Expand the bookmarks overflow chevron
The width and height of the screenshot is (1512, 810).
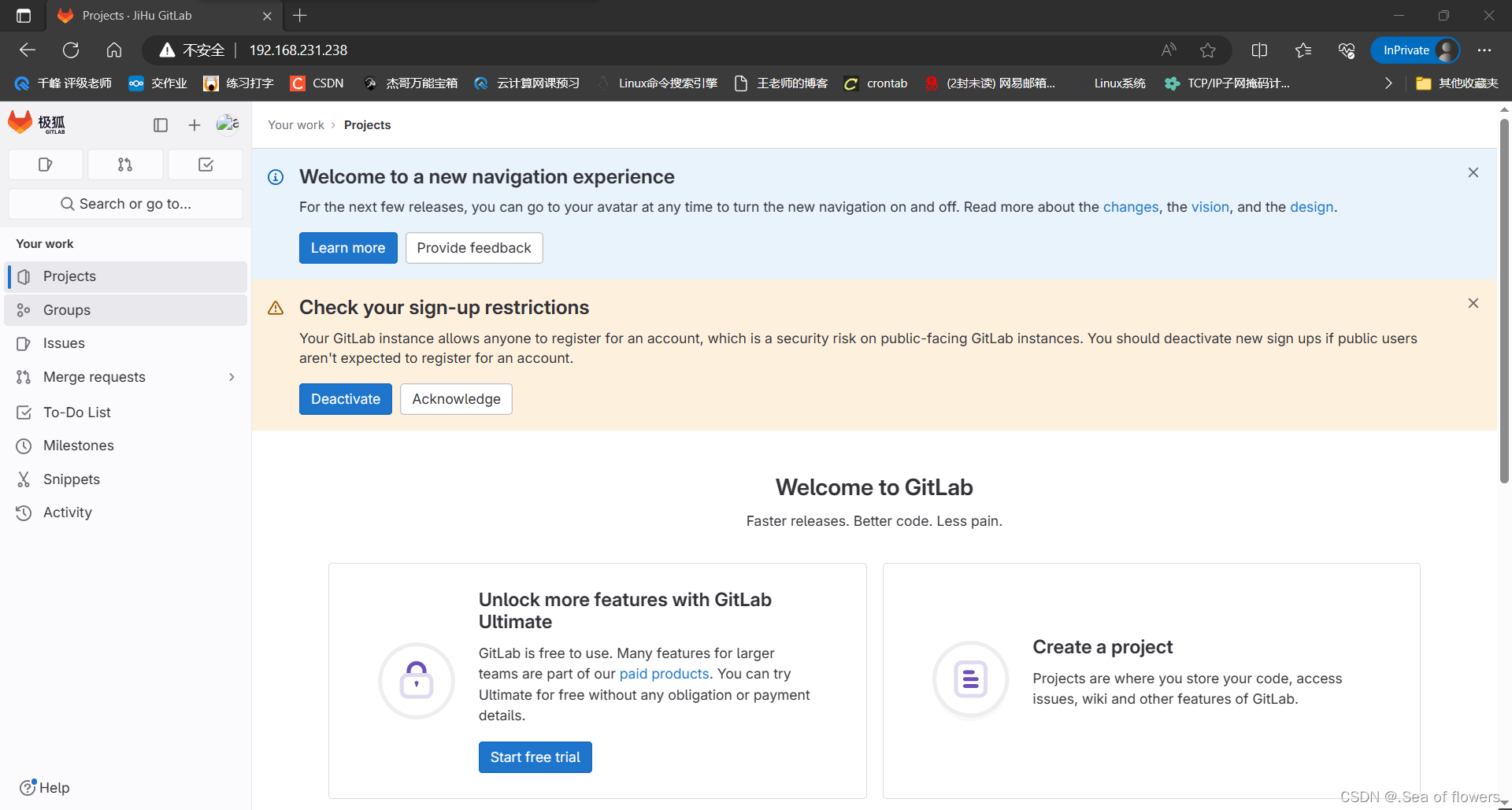tap(1388, 83)
